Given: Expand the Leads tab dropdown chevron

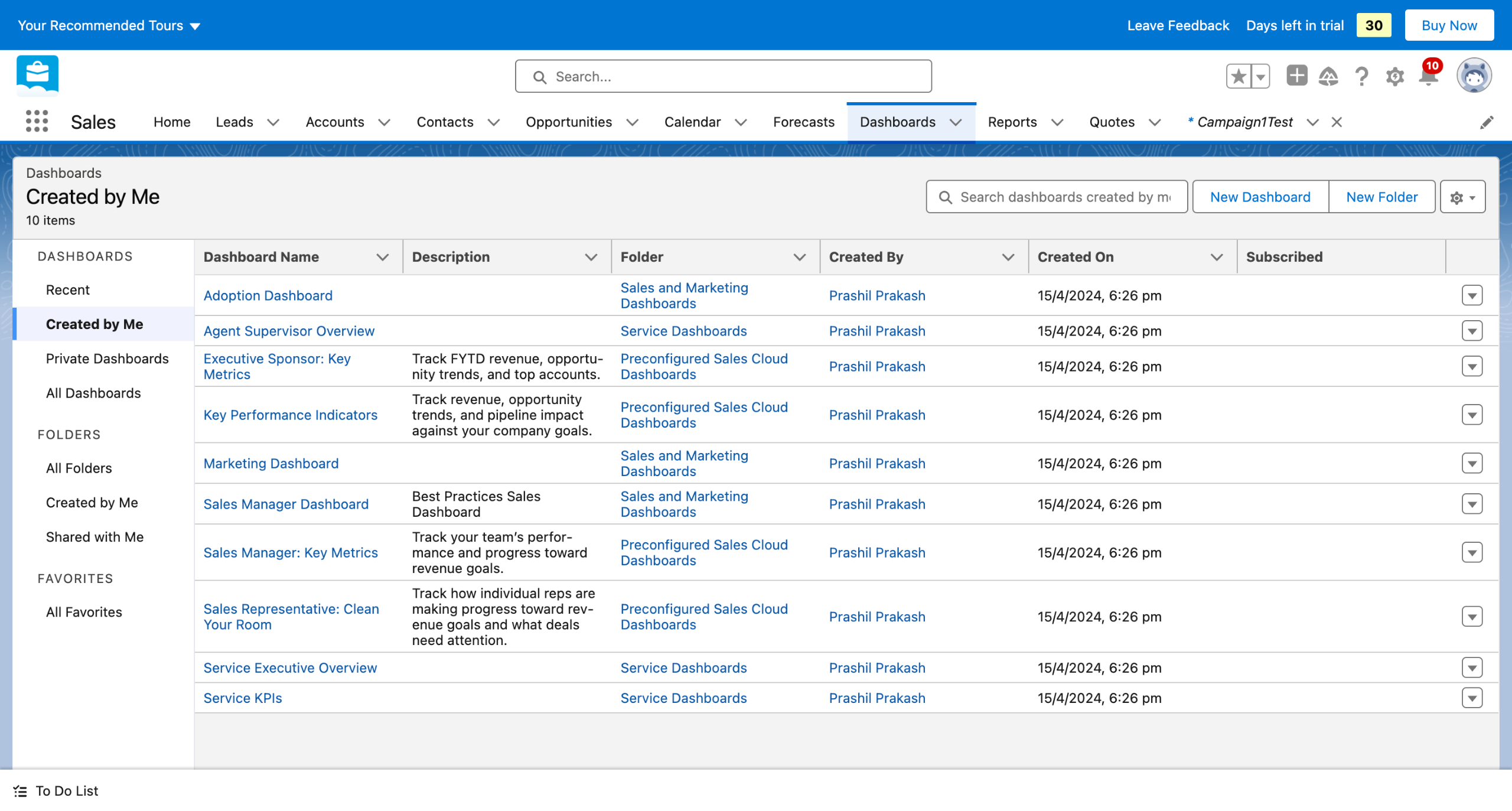Looking at the screenshot, I should 273,122.
